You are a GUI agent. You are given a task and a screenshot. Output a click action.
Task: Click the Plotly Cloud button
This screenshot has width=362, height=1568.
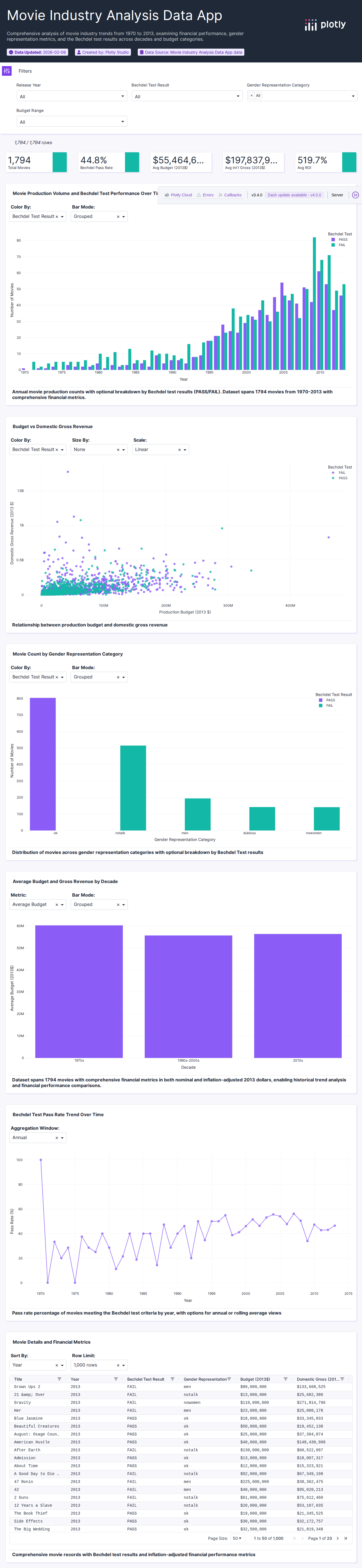(x=178, y=195)
